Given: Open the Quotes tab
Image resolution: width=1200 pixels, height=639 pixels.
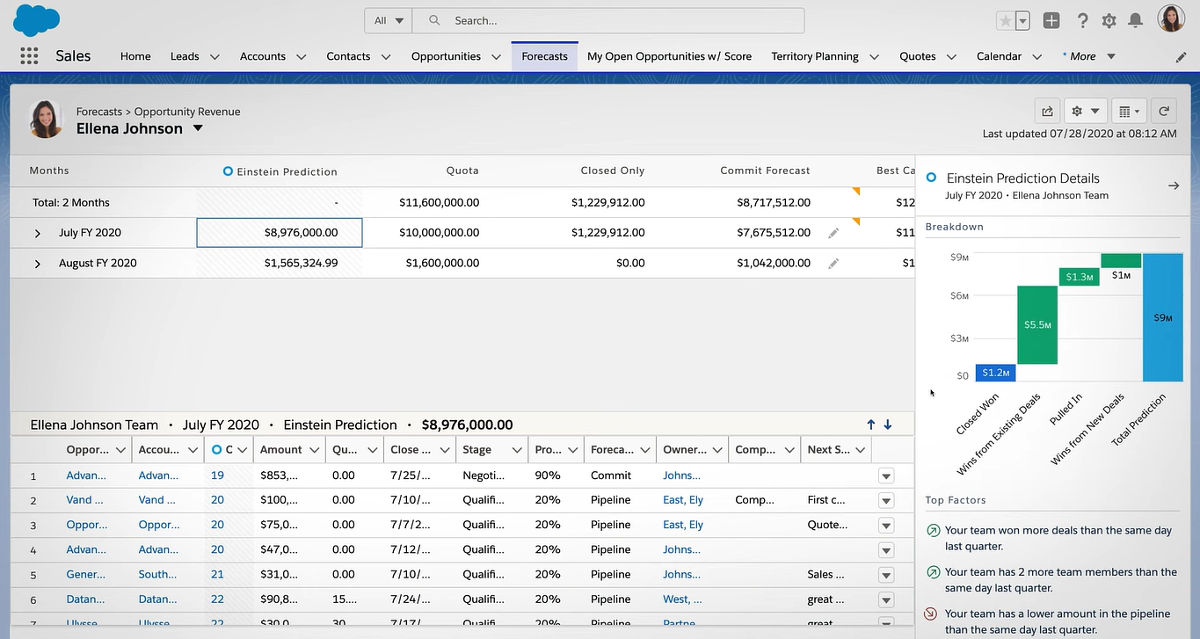Looking at the screenshot, I should click(917, 57).
